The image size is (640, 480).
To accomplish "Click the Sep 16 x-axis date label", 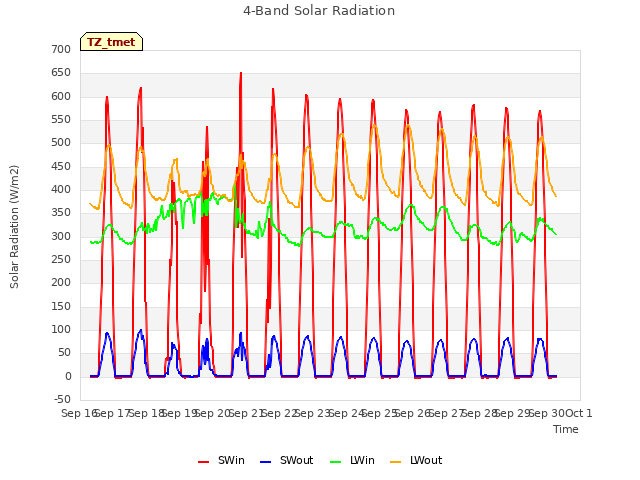I will coord(79,413).
